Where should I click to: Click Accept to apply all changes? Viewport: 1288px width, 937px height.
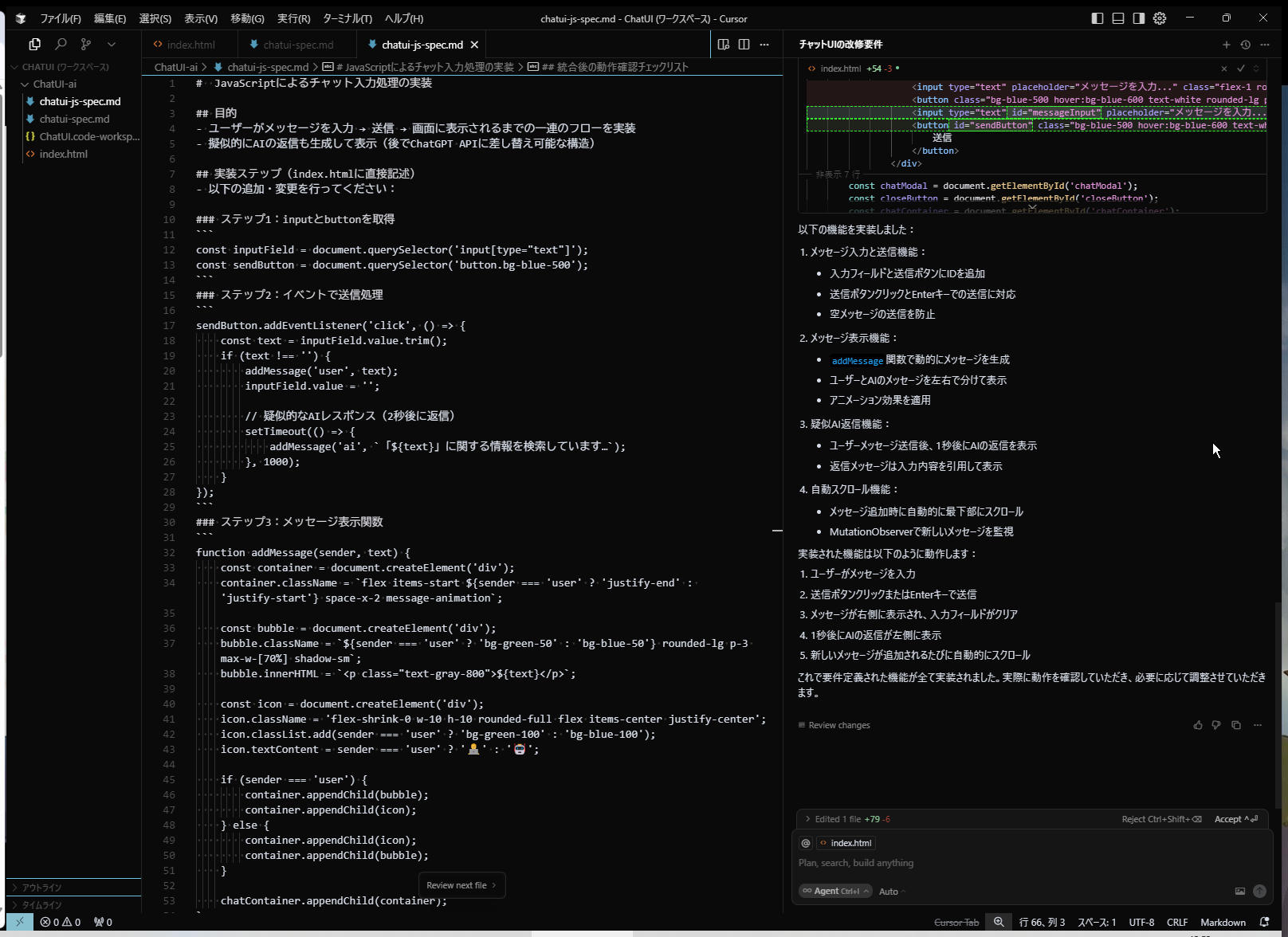coord(1235,819)
